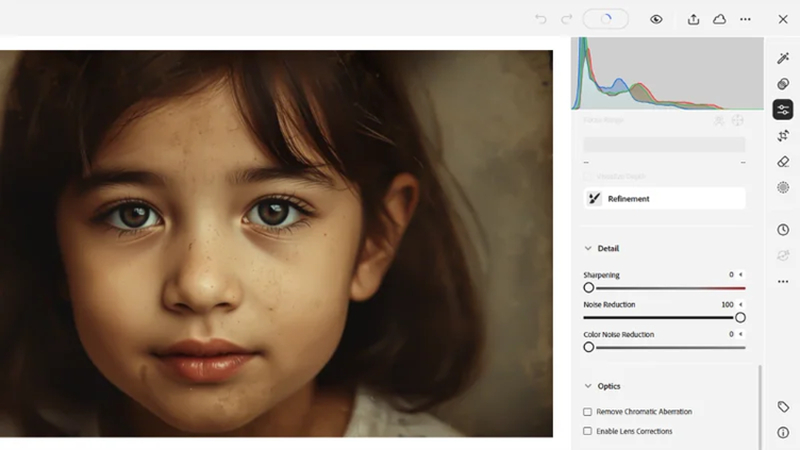The height and width of the screenshot is (450, 800).
Task: Click the Noise Reduction slider handle
Action: [x=740, y=318]
